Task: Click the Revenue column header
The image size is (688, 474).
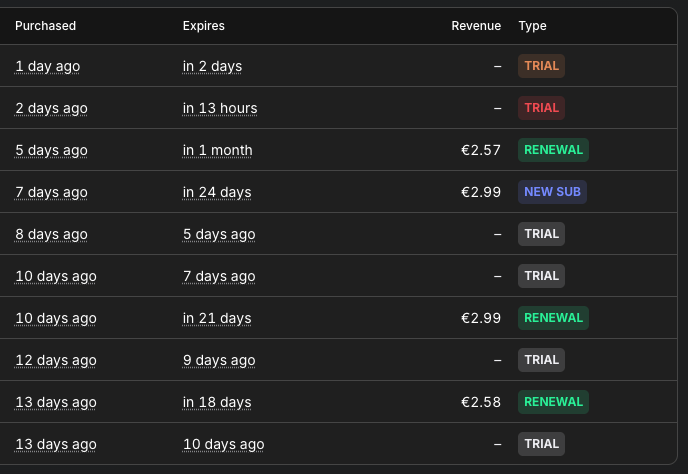Action: [476, 26]
